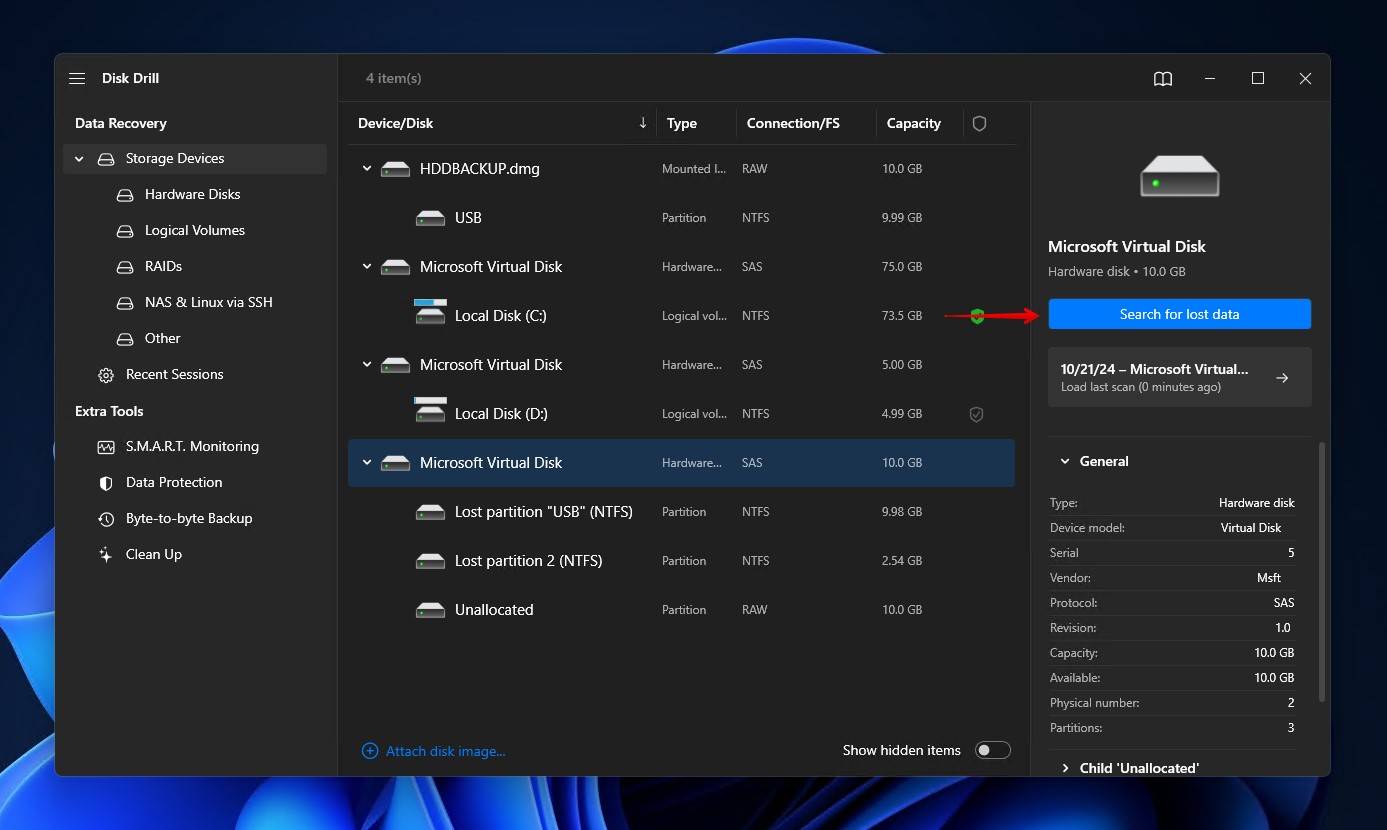This screenshot has height=830, width=1387.
Task: Click the RAIDs drive icon
Action: (125, 267)
